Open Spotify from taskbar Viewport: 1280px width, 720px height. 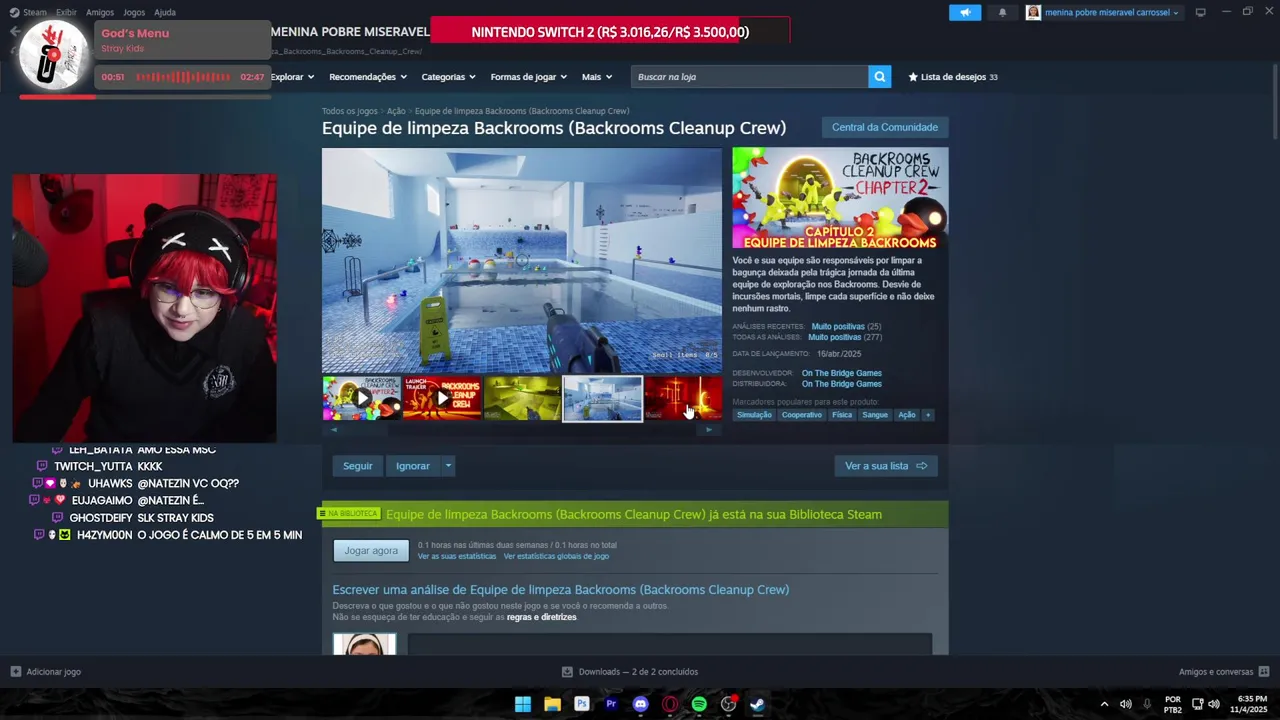pyautogui.click(x=699, y=704)
